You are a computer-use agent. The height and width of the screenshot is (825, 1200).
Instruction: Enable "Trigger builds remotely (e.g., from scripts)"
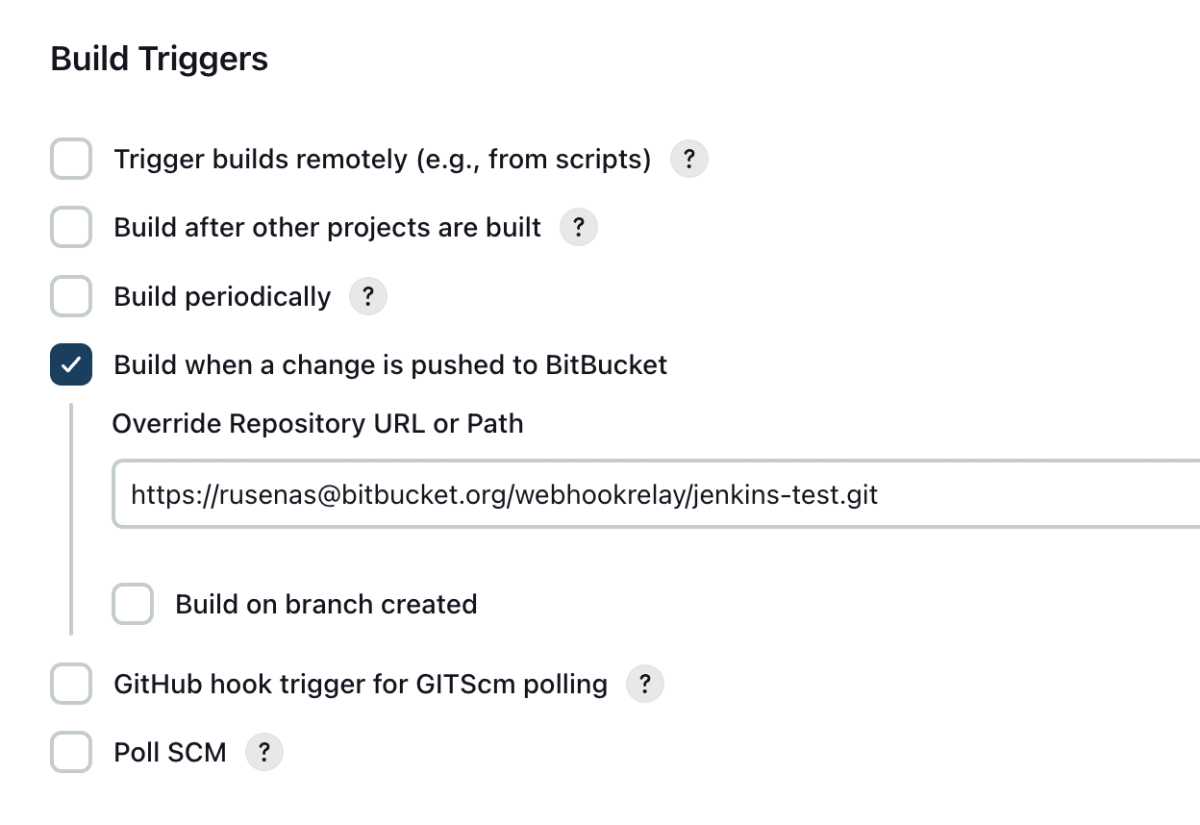tap(70, 158)
